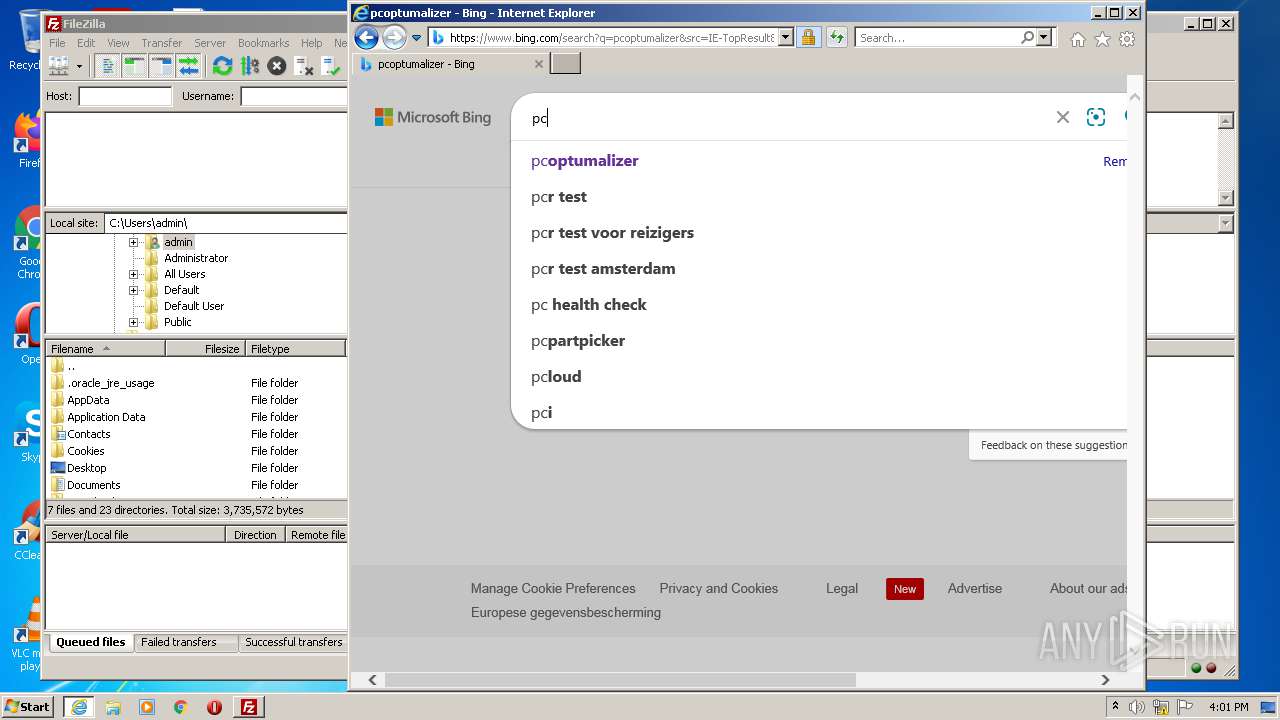This screenshot has height=720, width=1280.
Task: Switch to Queued files tab
Action: (x=91, y=642)
